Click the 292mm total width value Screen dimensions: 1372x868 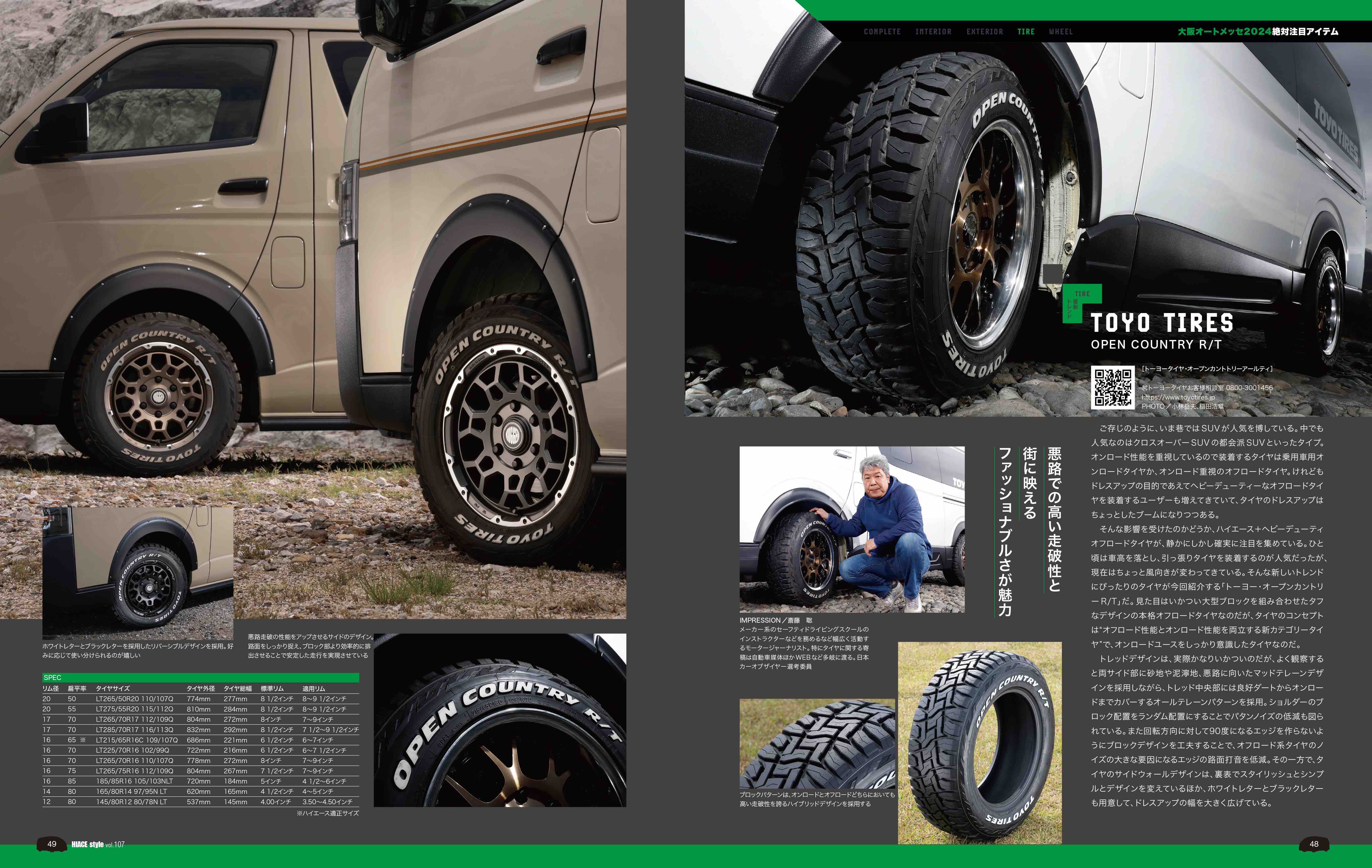[x=235, y=730]
